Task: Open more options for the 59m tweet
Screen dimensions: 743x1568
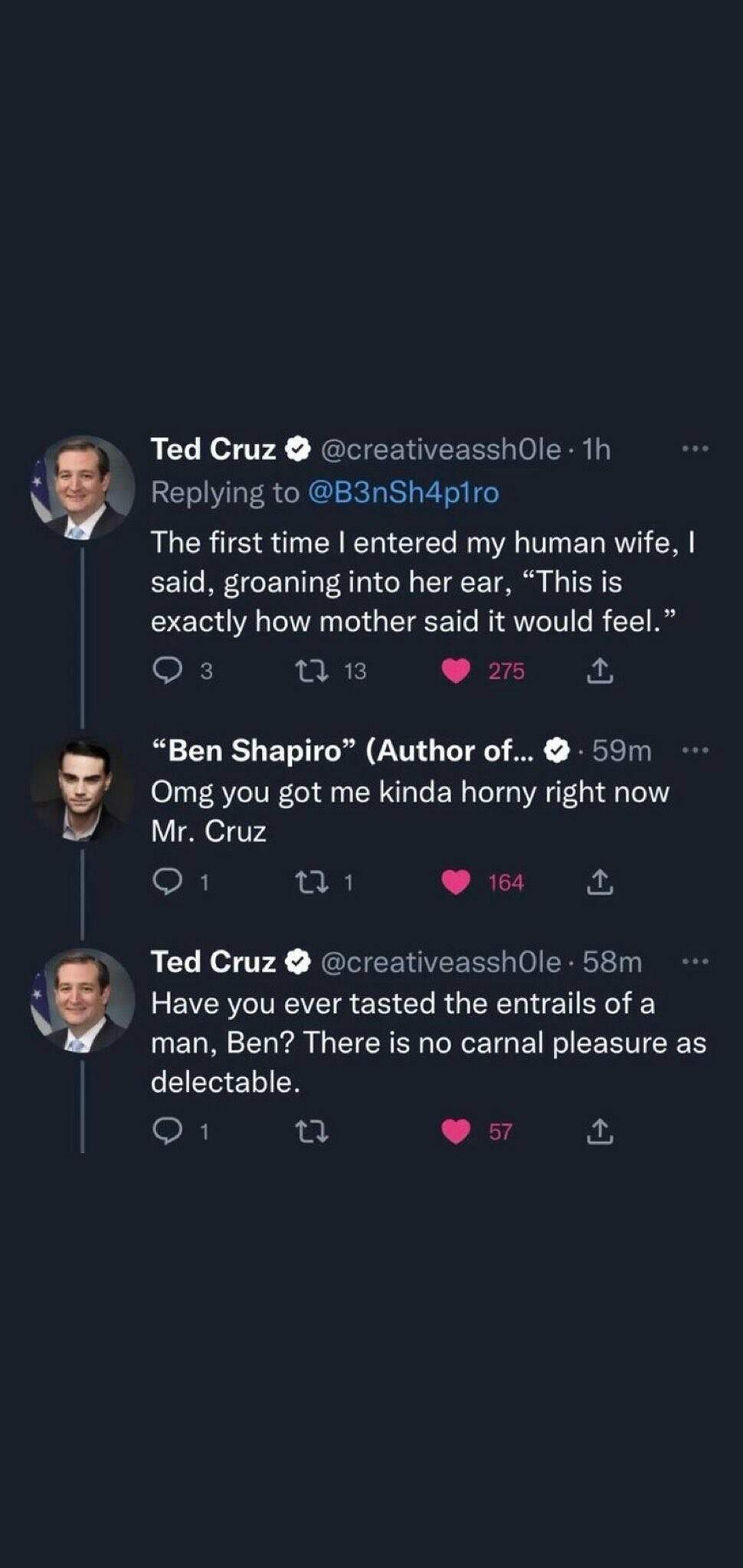Action: pyautogui.click(x=695, y=750)
